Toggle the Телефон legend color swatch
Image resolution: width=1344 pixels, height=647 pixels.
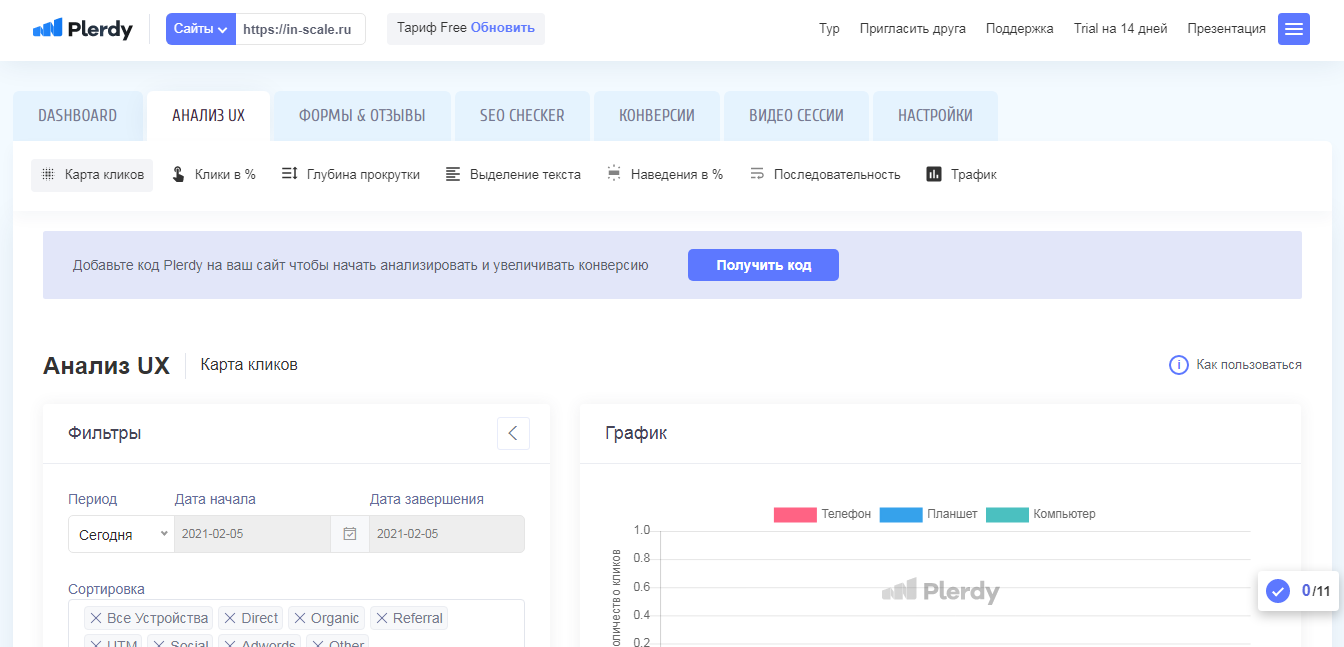coord(795,514)
